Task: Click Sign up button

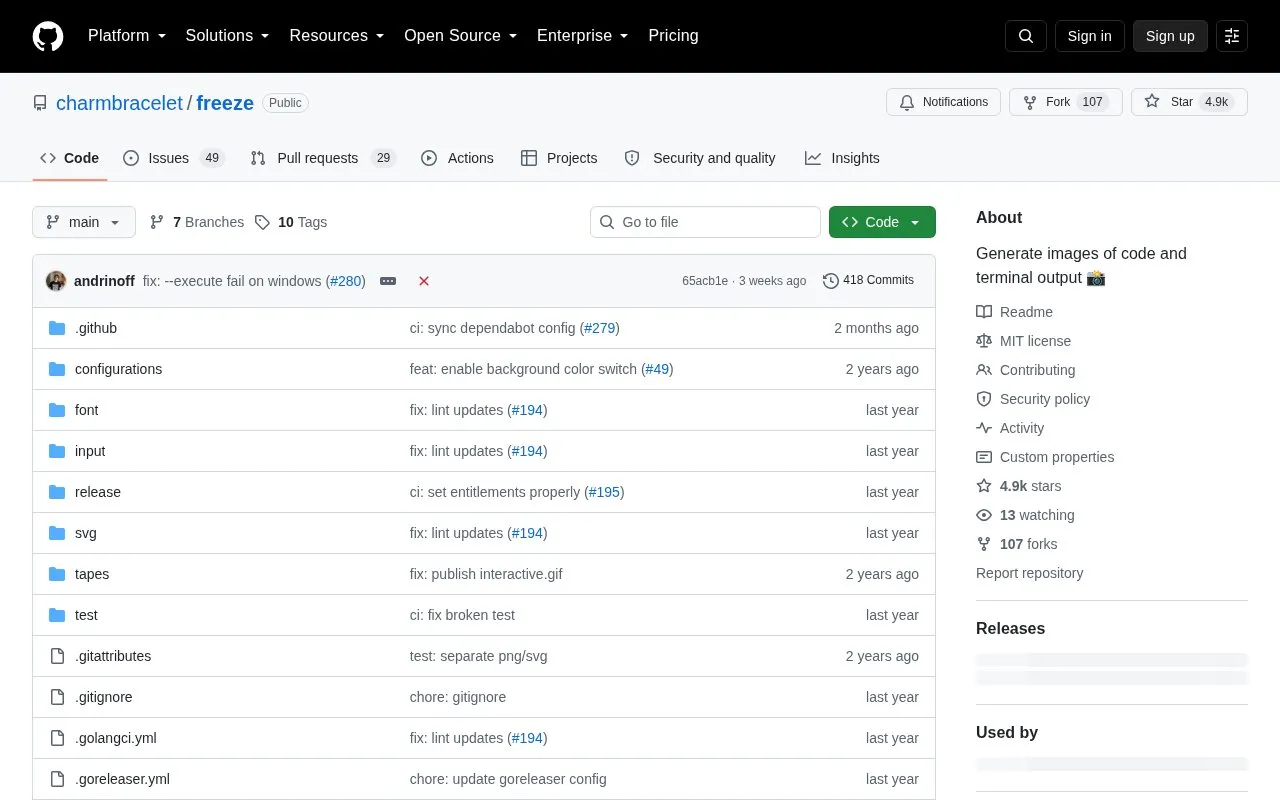Action: (1170, 36)
